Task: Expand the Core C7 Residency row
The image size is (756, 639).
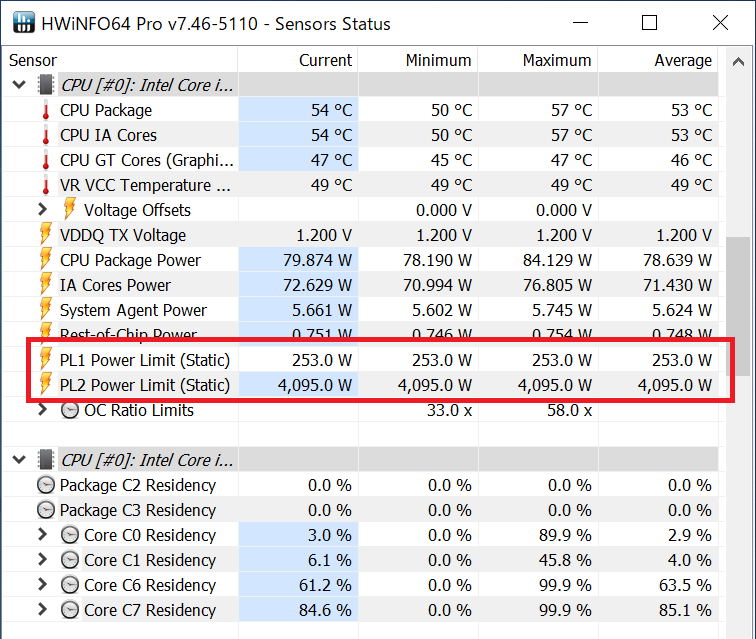Action: (x=42, y=610)
